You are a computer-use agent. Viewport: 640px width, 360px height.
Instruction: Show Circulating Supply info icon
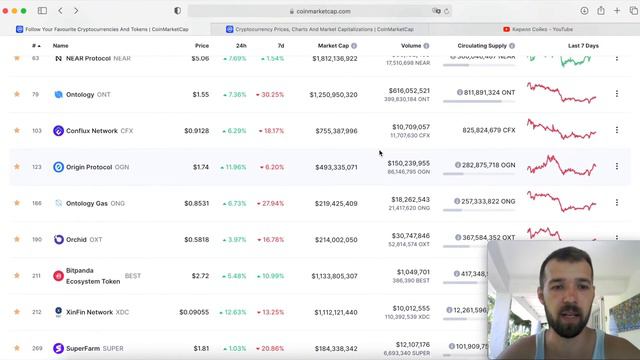(512, 46)
